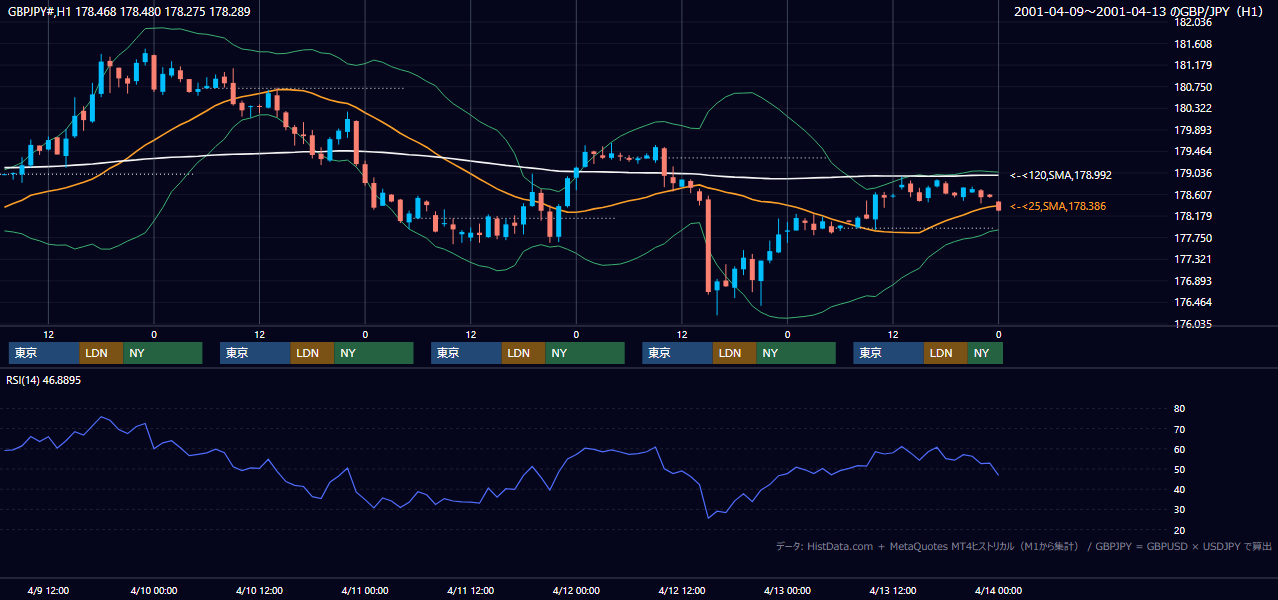Screen dimensions: 1278x600
Task: Click the LDN session block for April 9
Action: click(x=101, y=353)
